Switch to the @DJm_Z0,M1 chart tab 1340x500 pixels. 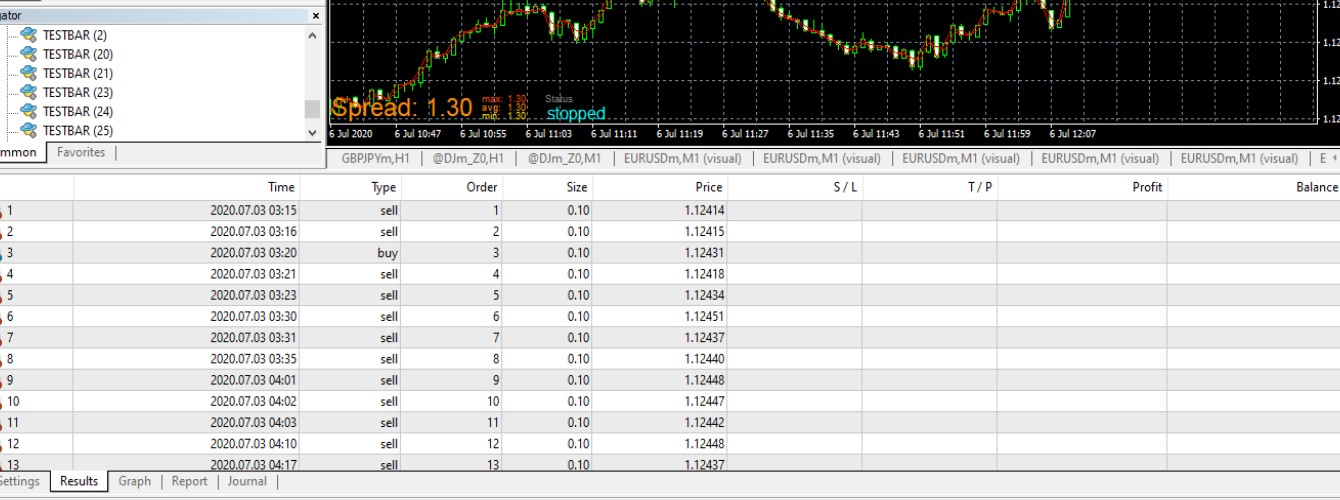click(564, 158)
